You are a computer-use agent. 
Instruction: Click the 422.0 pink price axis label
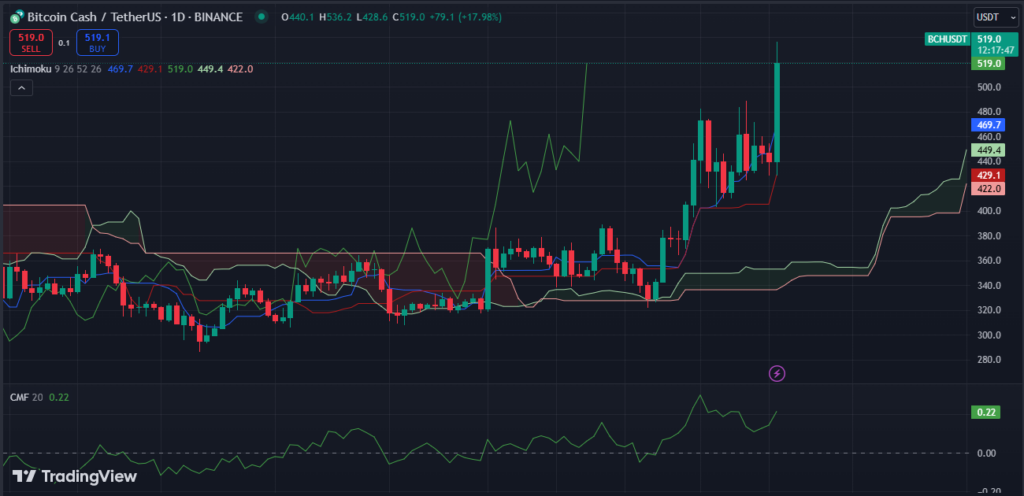pos(989,189)
